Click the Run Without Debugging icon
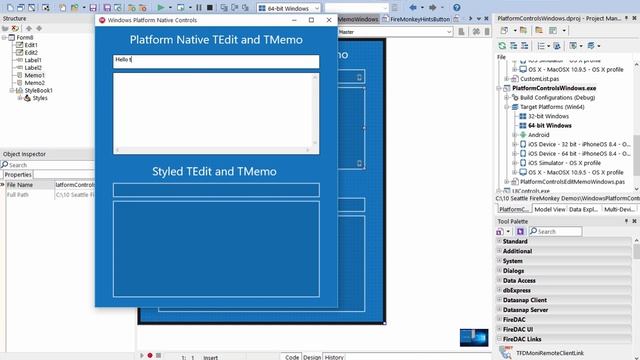The width and height of the screenshot is (640, 360). (181, 7)
